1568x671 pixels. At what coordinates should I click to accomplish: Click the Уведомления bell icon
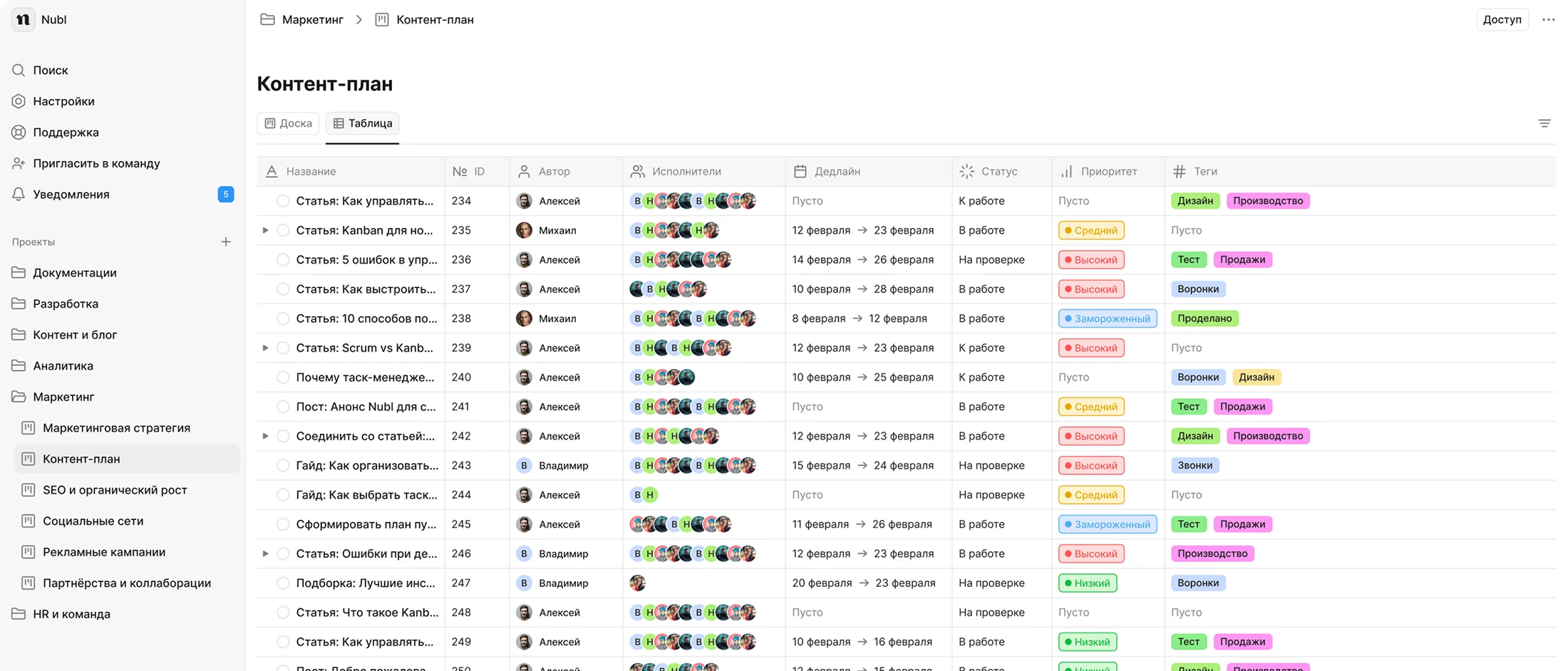[x=19, y=194]
